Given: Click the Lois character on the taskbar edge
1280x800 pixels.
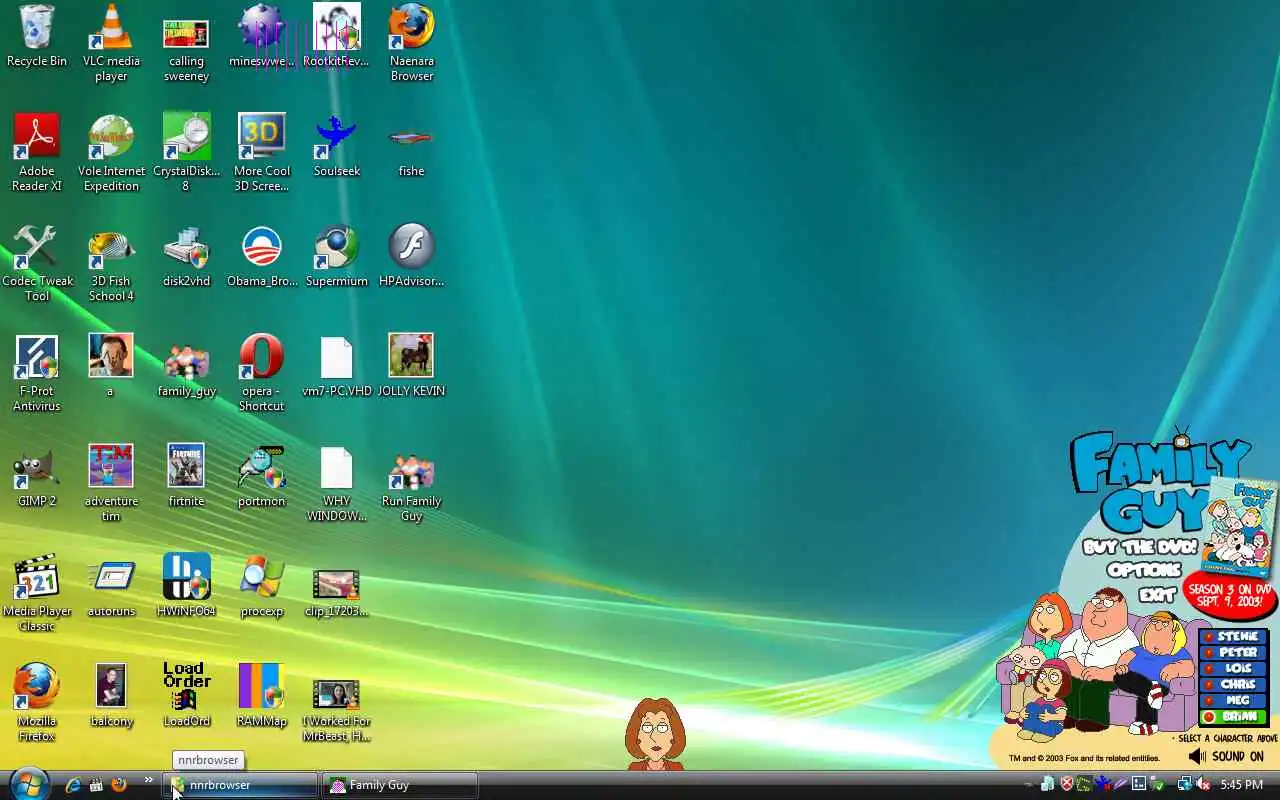Looking at the screenshot, I should (x=655, y=734).
